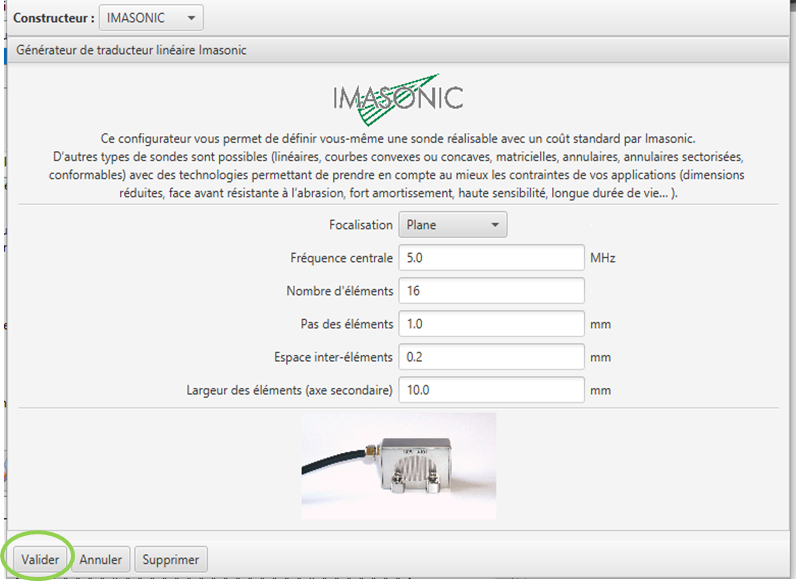This screenshot has width=796, height=581.
Task: Open the Constructeur IMASONIC dropdown
Action: click(x=151, y=18)
